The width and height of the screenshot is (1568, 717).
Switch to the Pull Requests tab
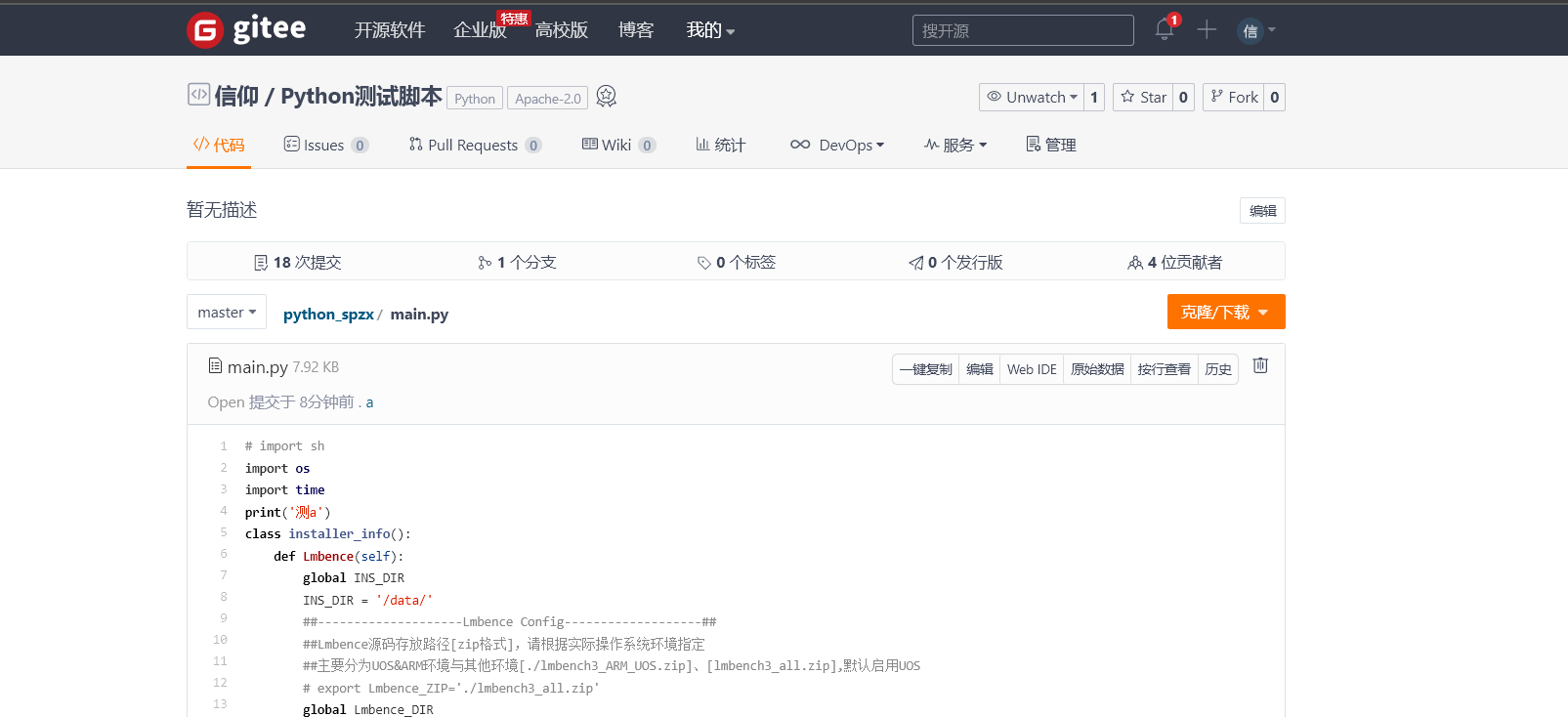pyautogui.click(x=475, y=145)
